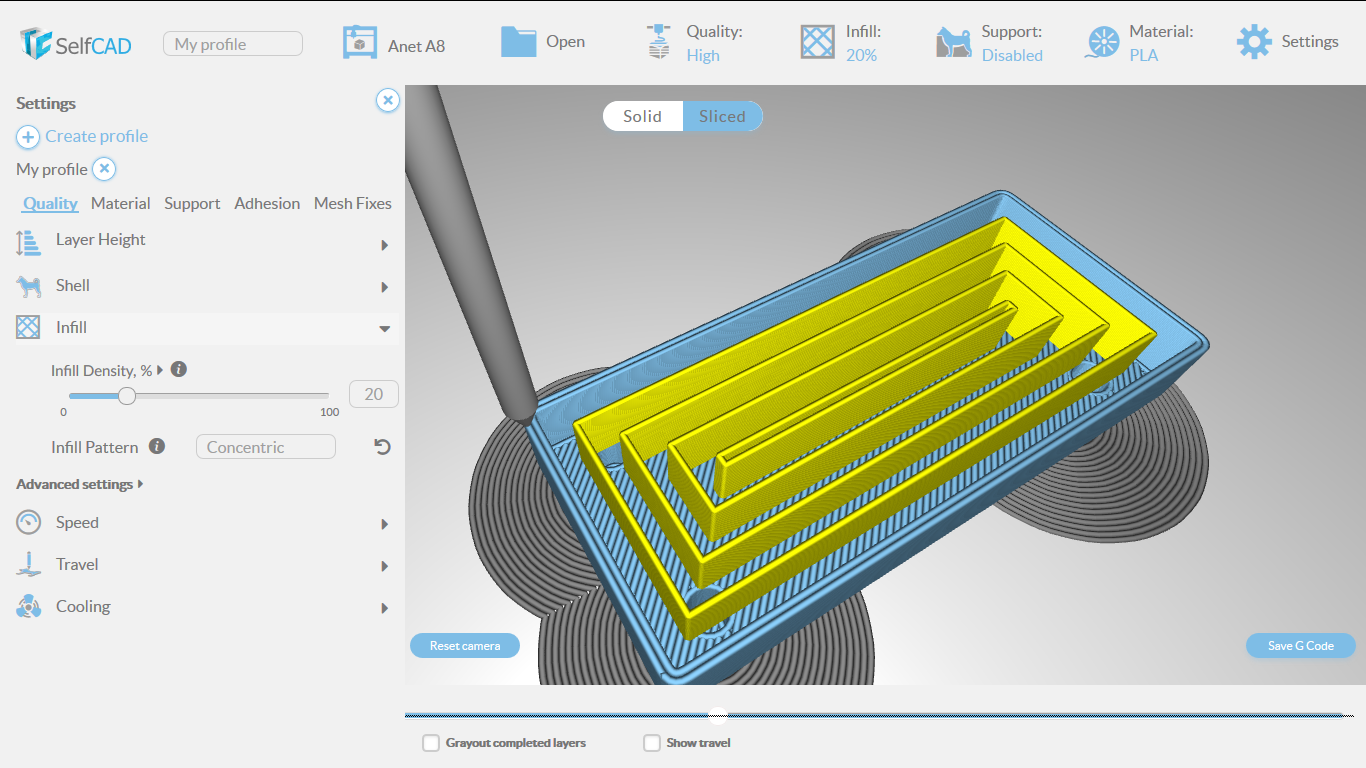
Task: Enable Show travel checkbox
Action: (652, 743)
